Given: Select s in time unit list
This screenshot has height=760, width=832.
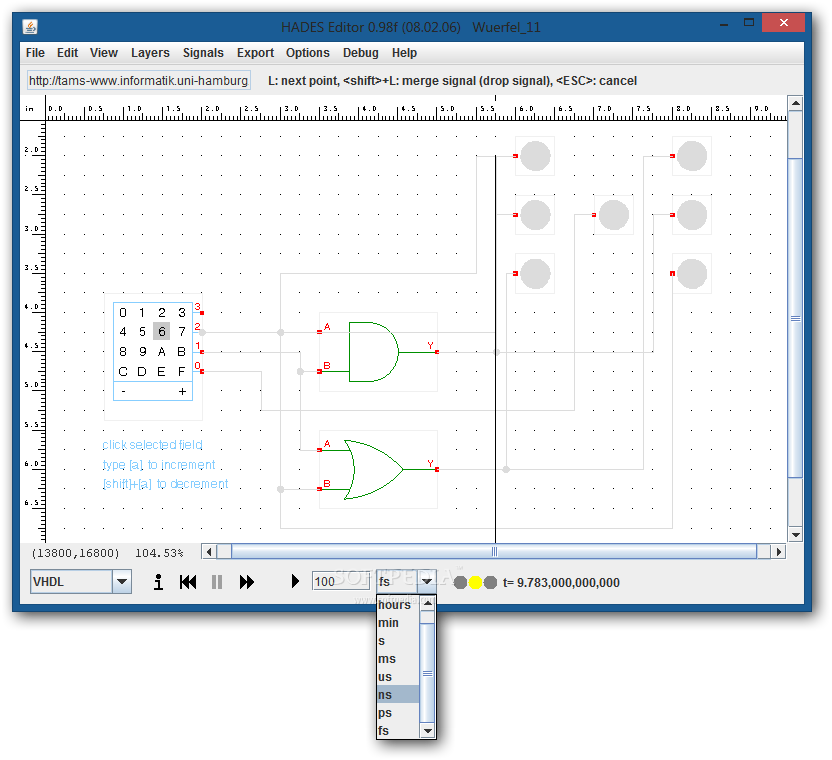Looking at the screenshot, I should pos(398,641).
